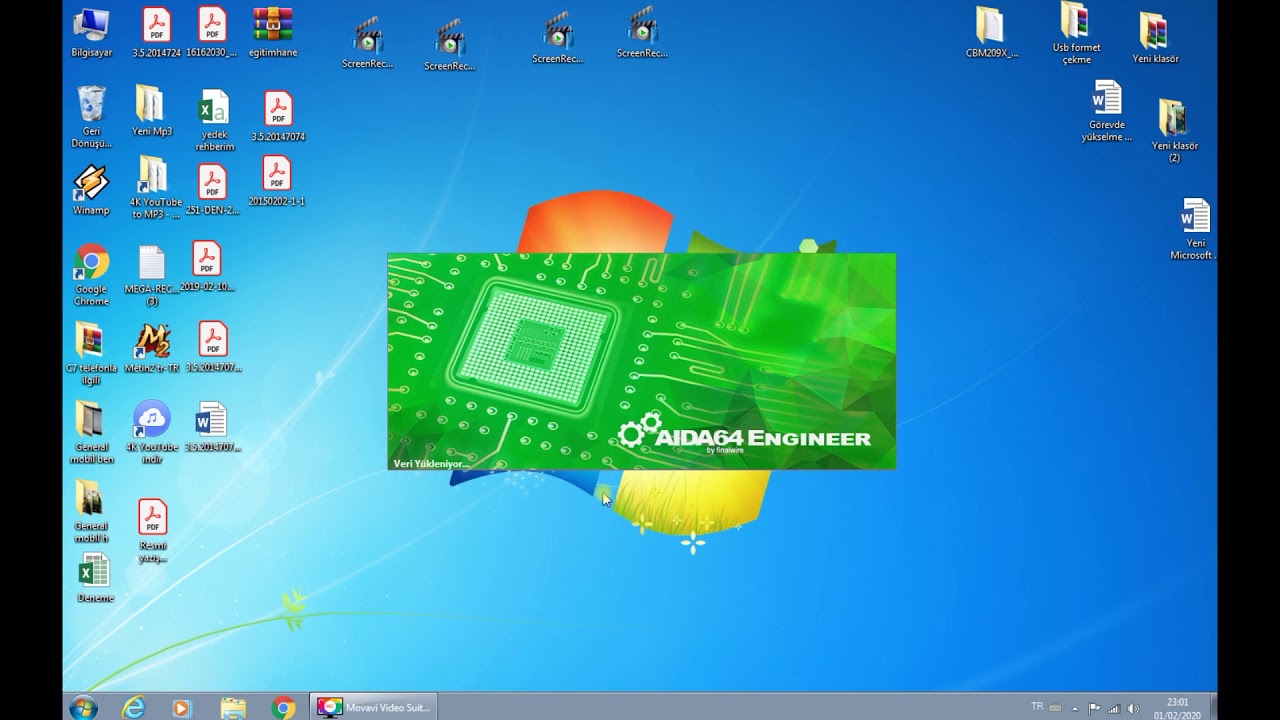This screenshot has height=720, width=1280.
Task: Show hidden tray icons arrow
Action: point(1075,708)
